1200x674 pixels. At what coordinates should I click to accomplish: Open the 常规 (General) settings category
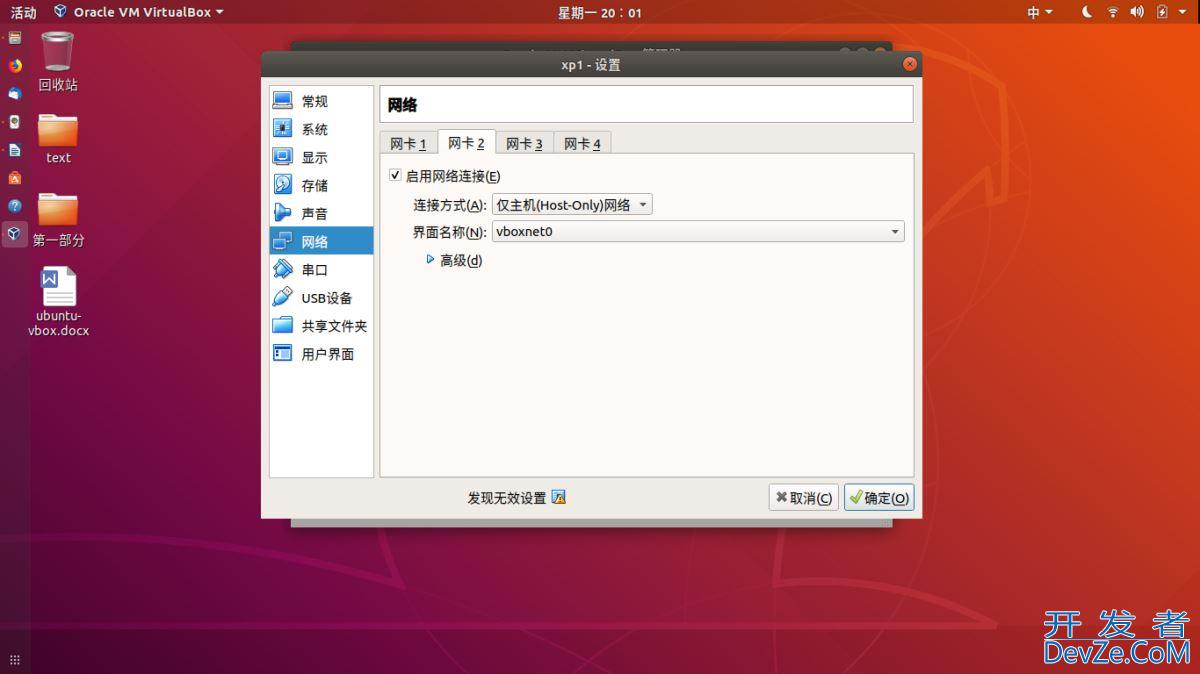tap(321, 101)
